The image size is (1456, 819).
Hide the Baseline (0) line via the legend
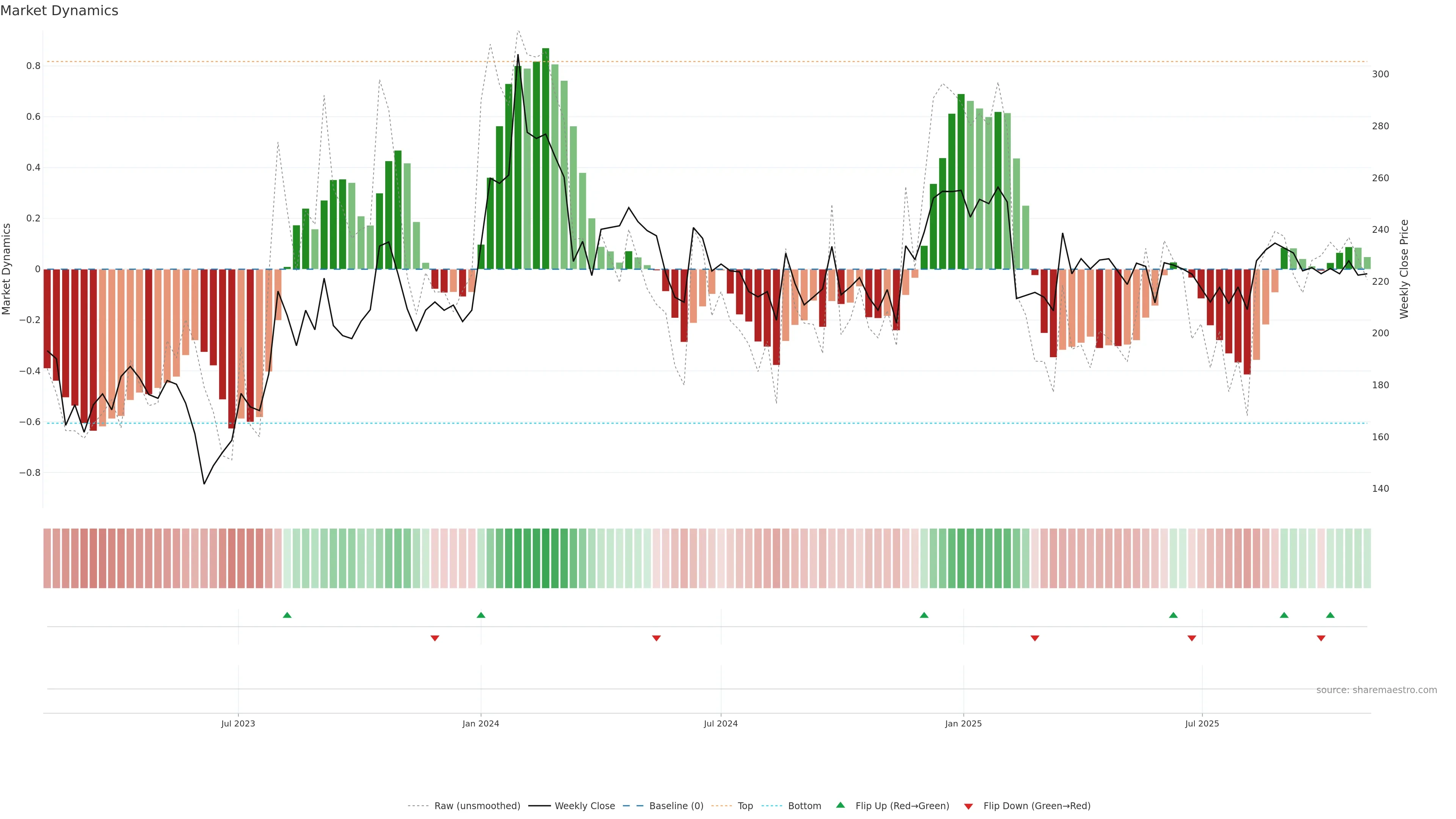pos(676,805)
